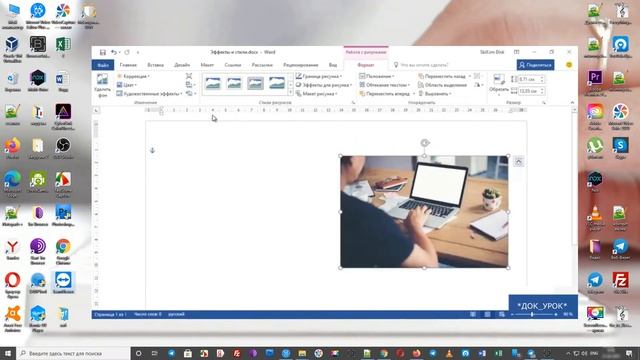640x360 pixels.
Task: Click the Layout Options button beside the picture
Action: click(518, 162)
